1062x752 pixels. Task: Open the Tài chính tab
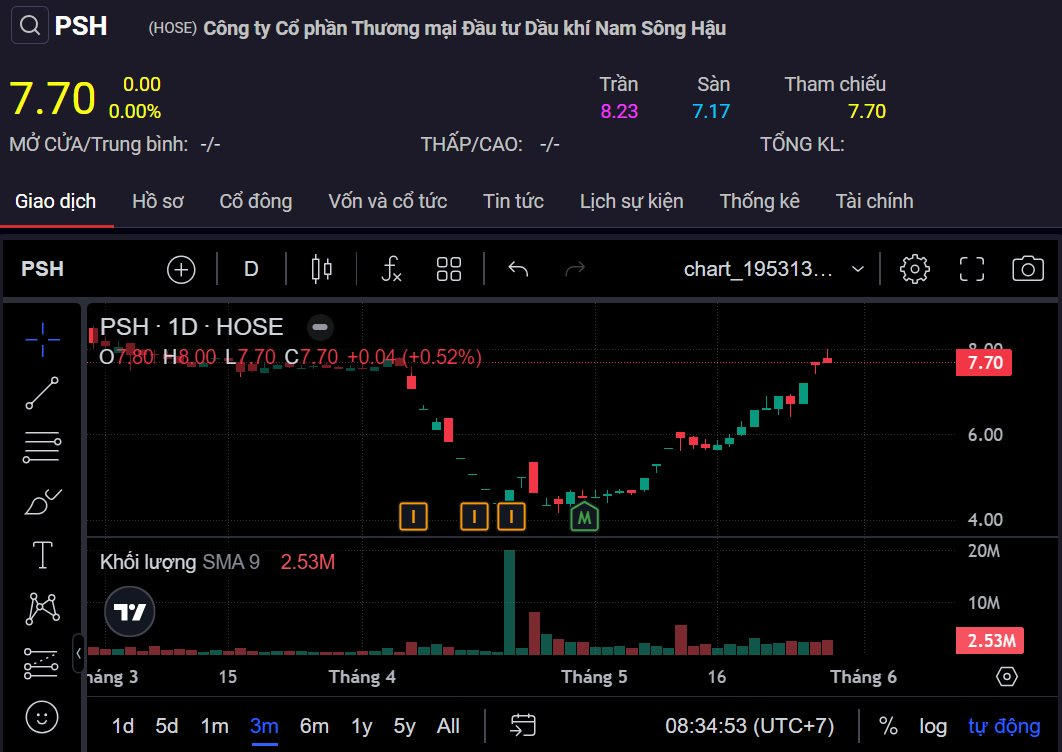[874, 201]
